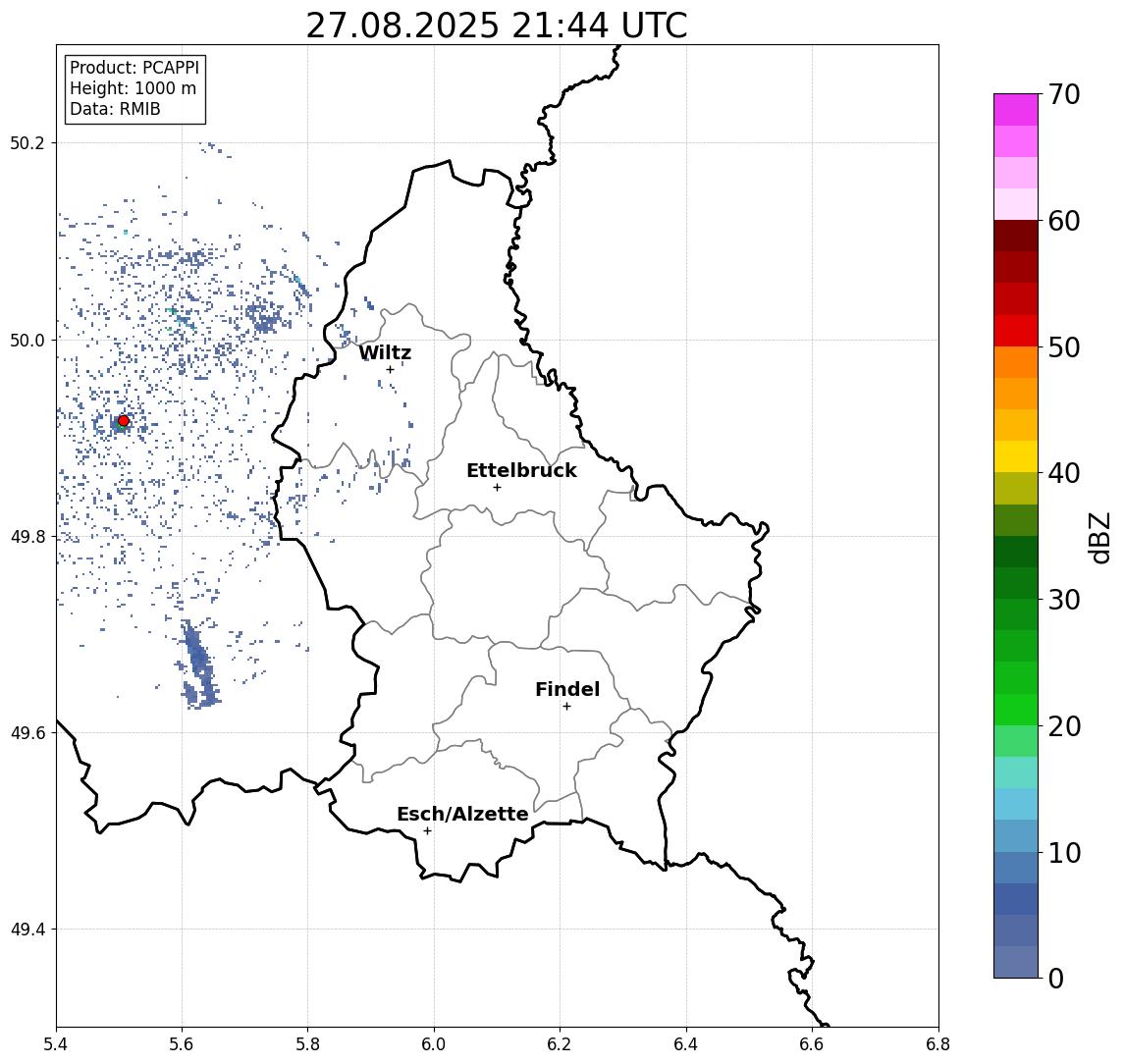Click the dBZ colorbar axis label
The width and height of the screenshot is (1124, 1064).
coord(1098,537)
